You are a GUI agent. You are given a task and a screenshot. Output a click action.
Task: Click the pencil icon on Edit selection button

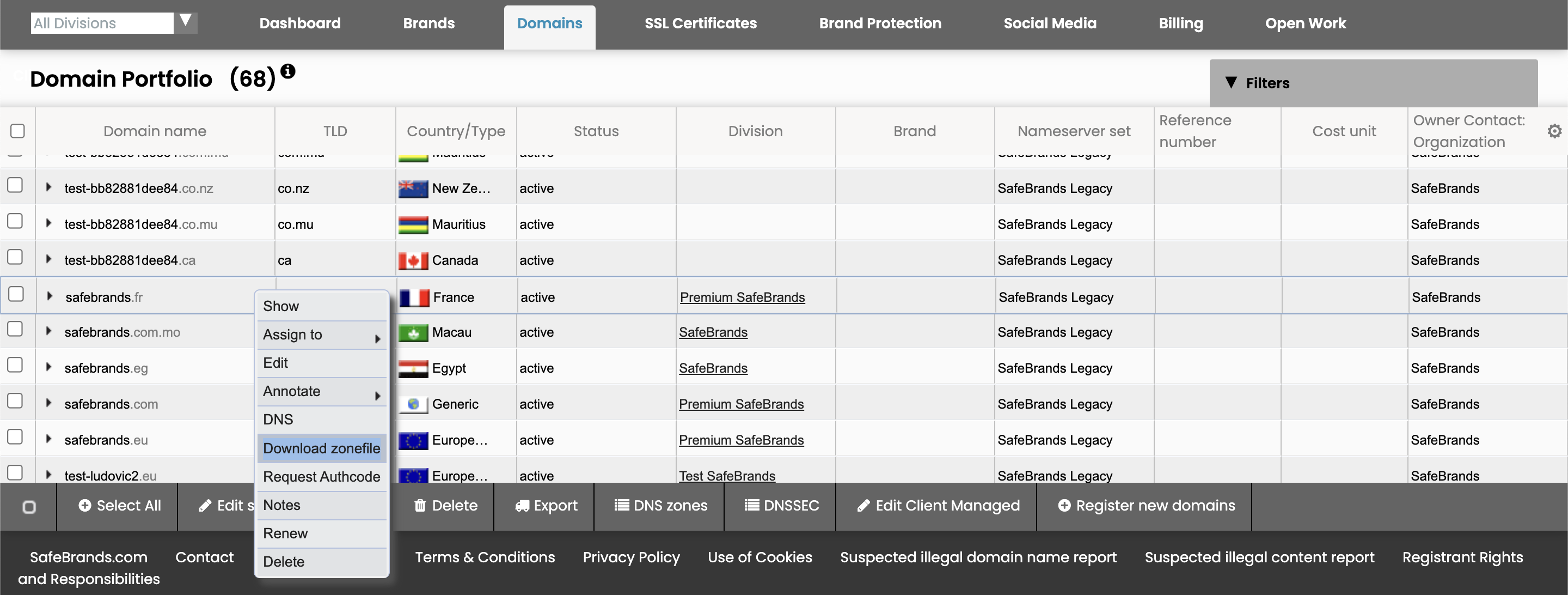205,506
